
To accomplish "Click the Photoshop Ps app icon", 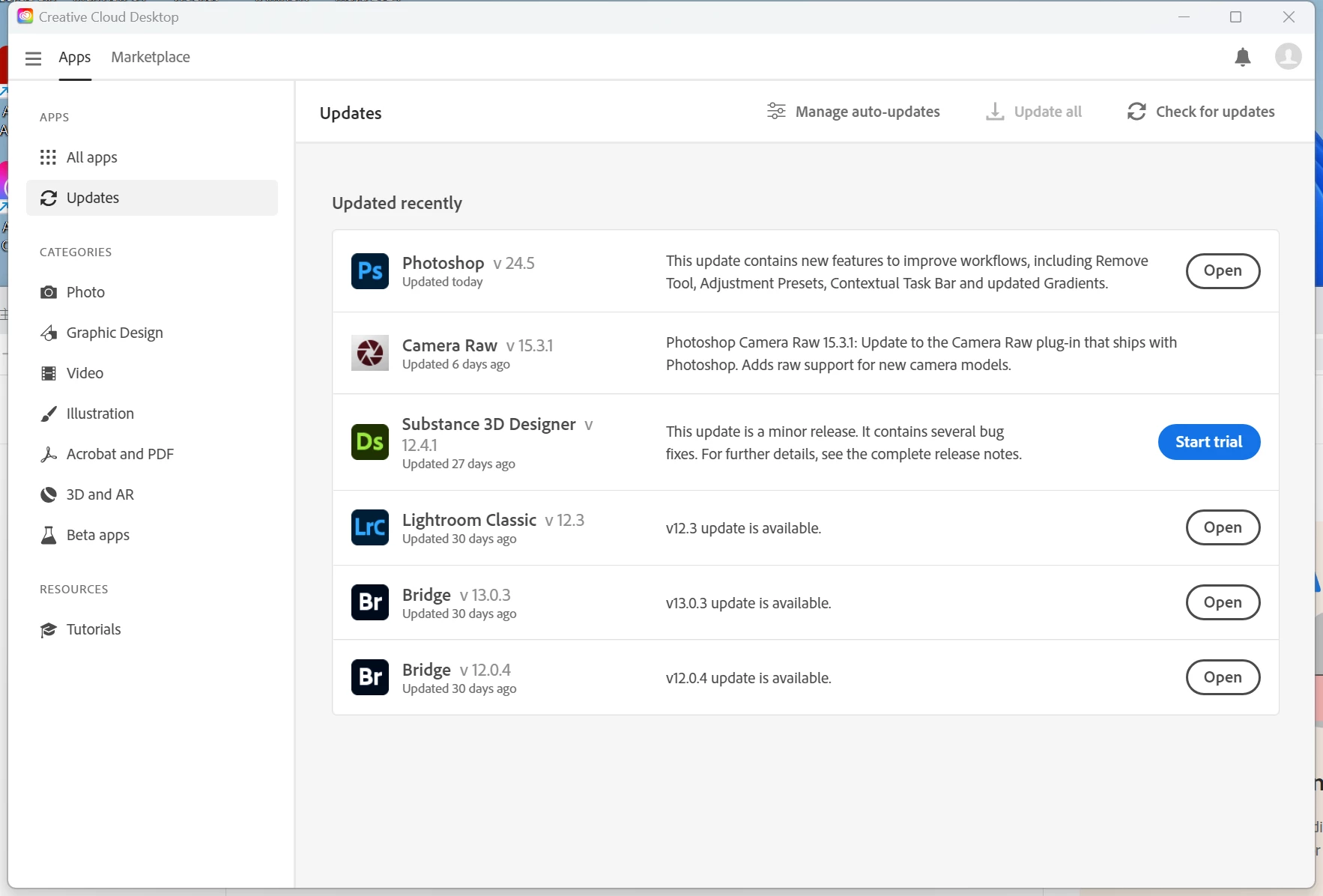I will point(370,270).
